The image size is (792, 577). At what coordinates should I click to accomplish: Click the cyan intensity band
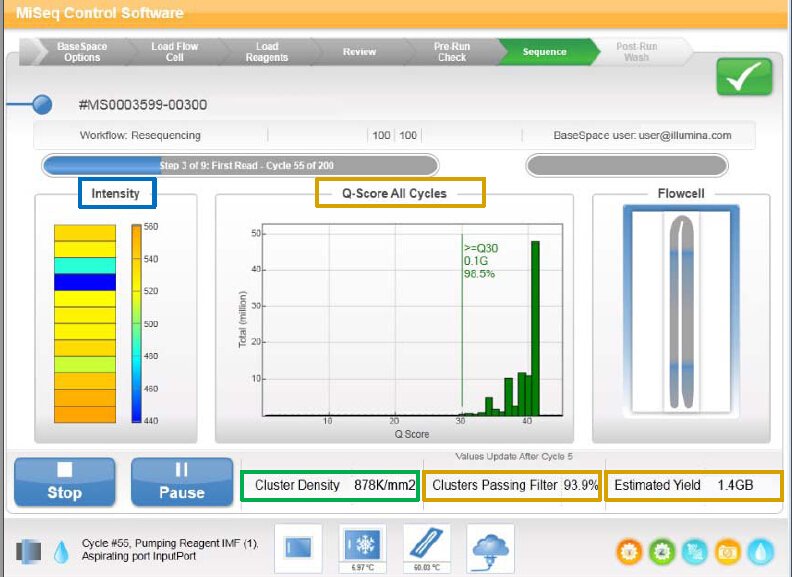(85, 265)
